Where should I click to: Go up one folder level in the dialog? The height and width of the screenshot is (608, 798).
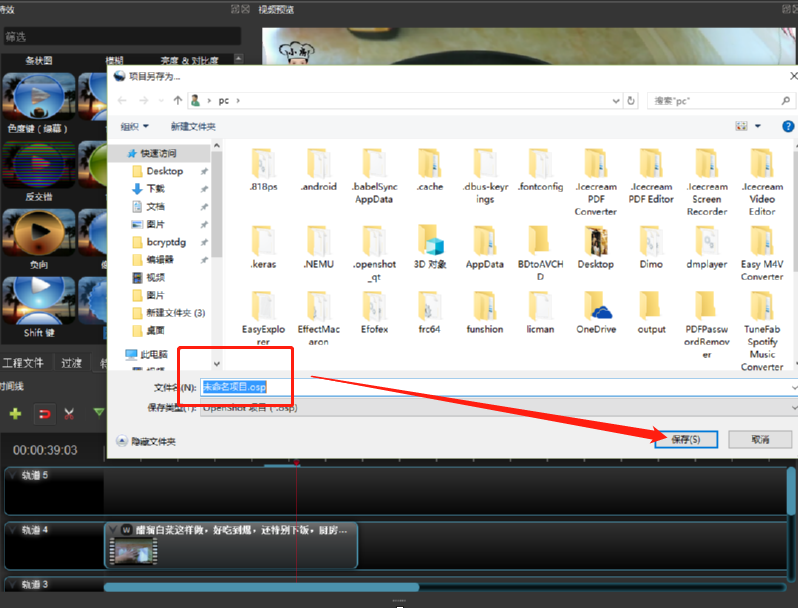click(x=178, y=100)
